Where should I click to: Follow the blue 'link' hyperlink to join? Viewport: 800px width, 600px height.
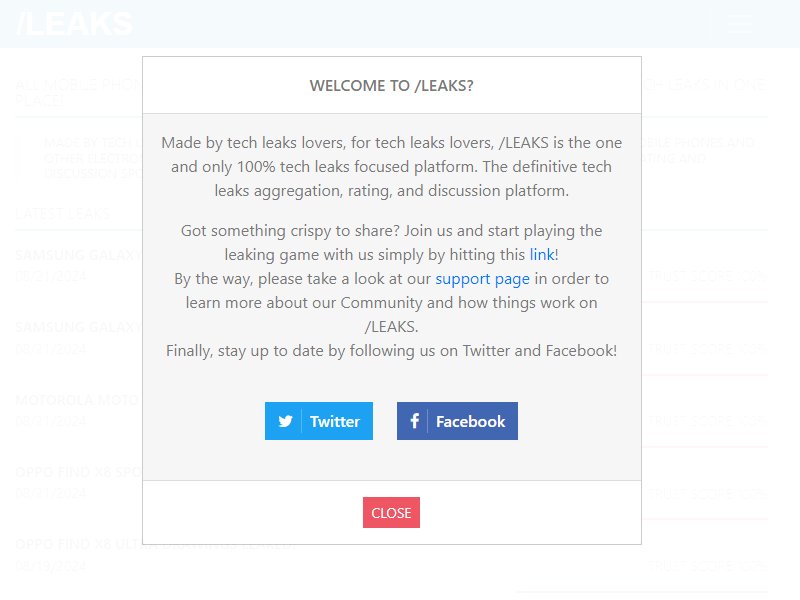[542, 255]
